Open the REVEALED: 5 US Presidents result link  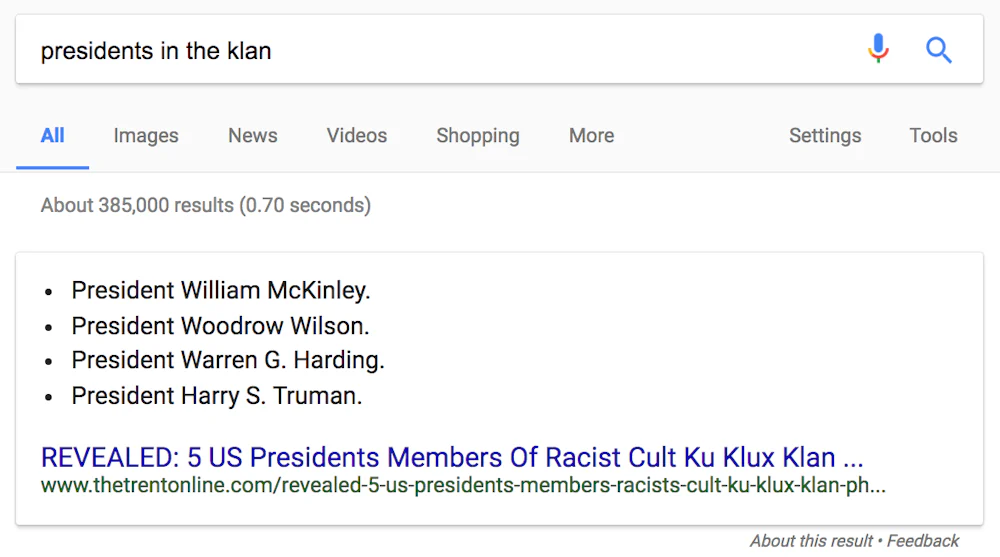[452, 458]
